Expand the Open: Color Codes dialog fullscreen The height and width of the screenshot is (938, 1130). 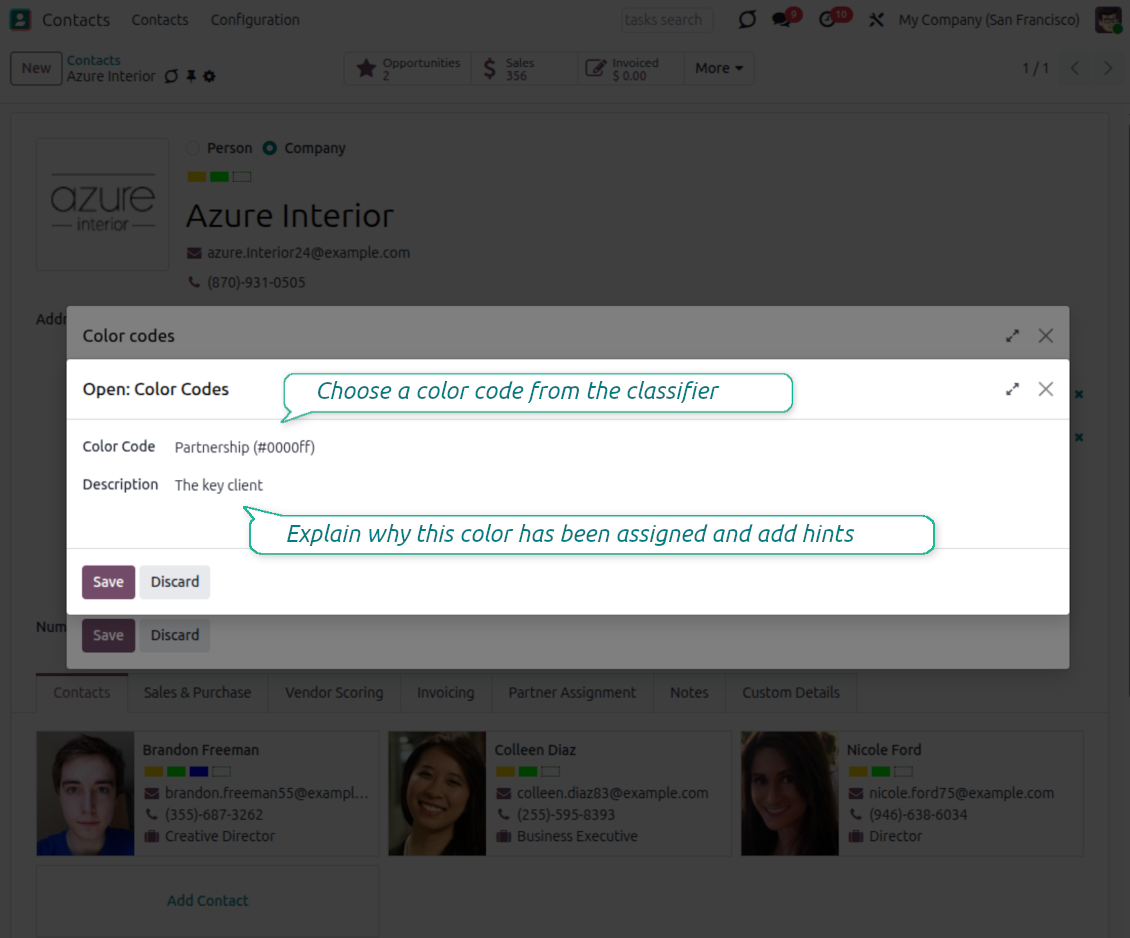[1012, 389]
